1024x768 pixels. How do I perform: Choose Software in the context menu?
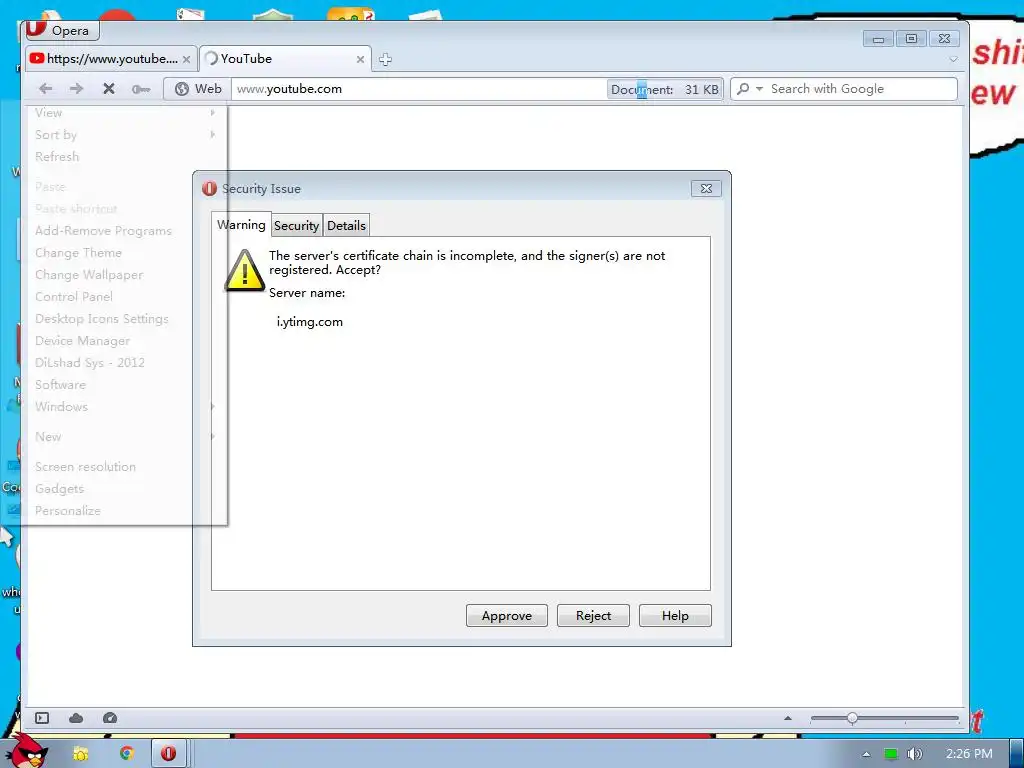click(124, 385)
